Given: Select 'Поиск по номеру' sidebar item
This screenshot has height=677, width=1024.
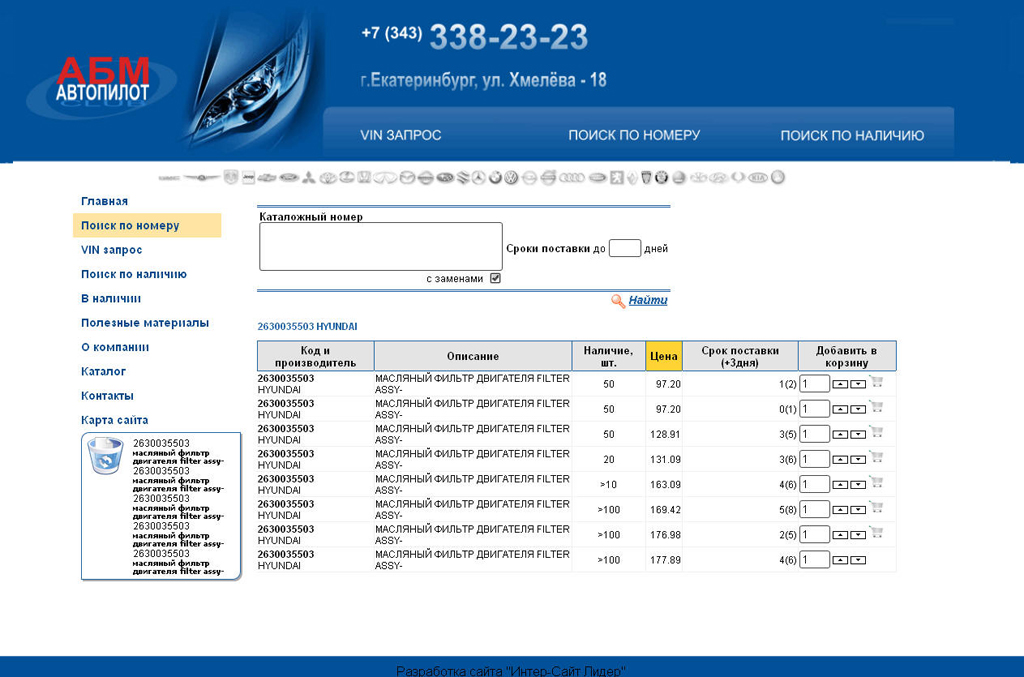Looking at the screenshot, I should point(147,225).
